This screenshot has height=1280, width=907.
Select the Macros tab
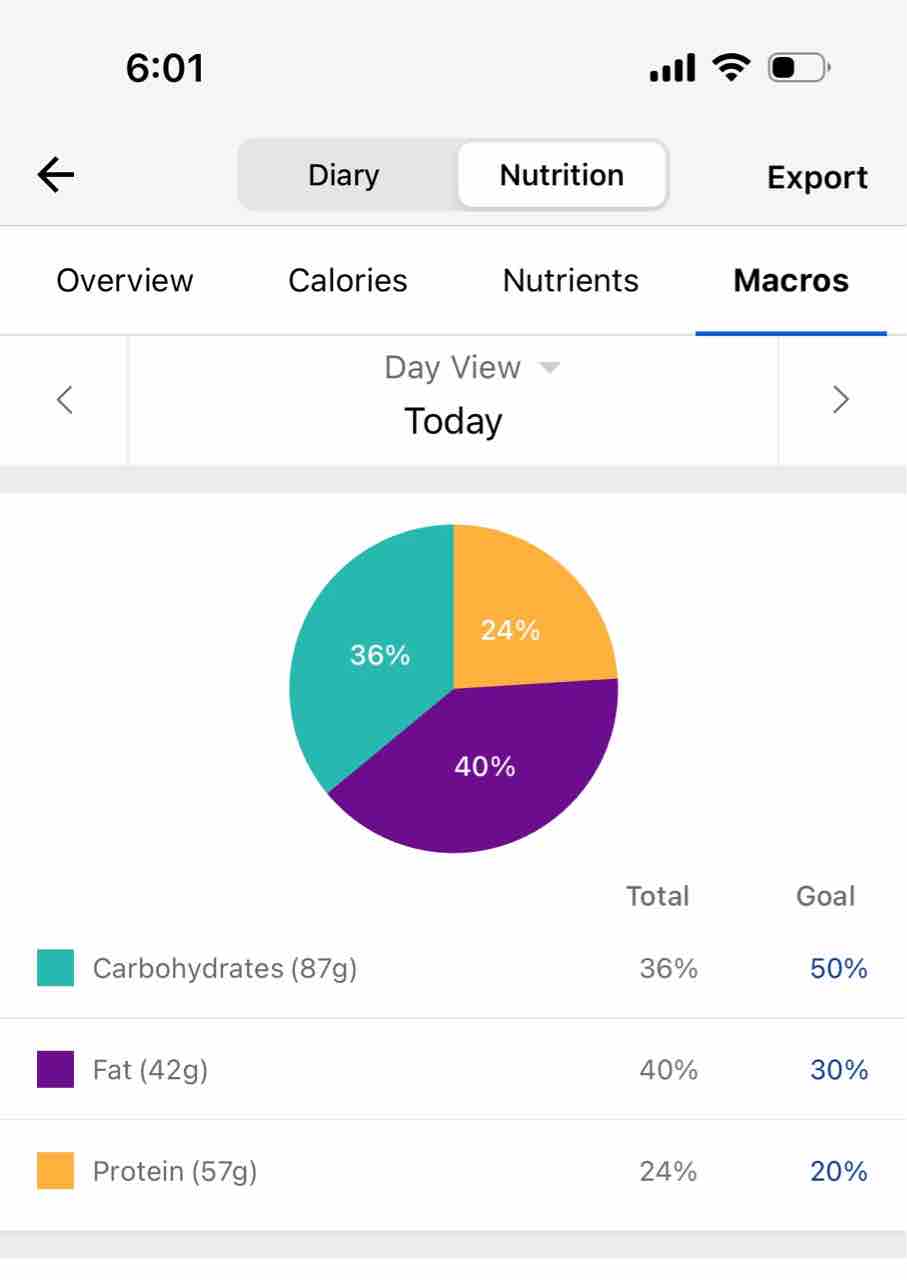(791, 281)
